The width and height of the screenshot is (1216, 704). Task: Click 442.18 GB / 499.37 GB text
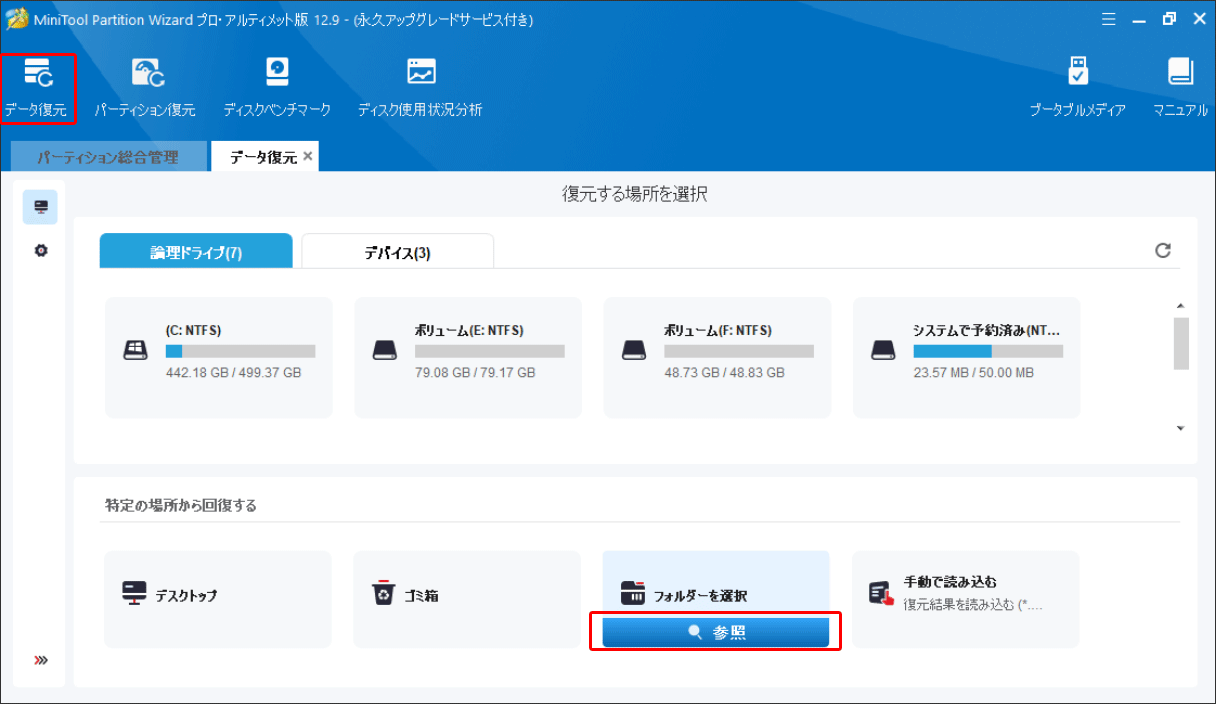click(233, 372)
